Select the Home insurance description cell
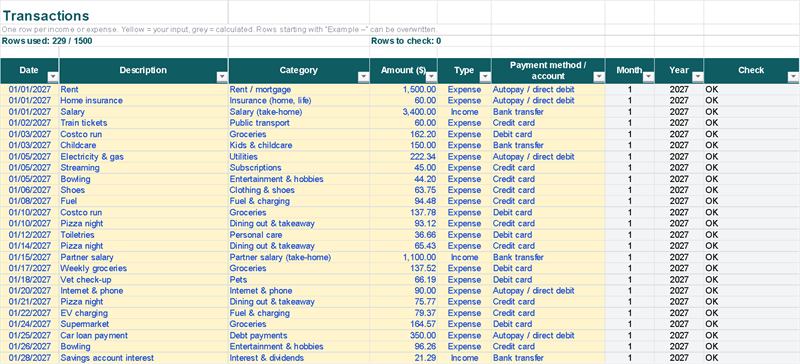This screenshot has width=800, height=364. pyautogui.click(x=144, y=101)
